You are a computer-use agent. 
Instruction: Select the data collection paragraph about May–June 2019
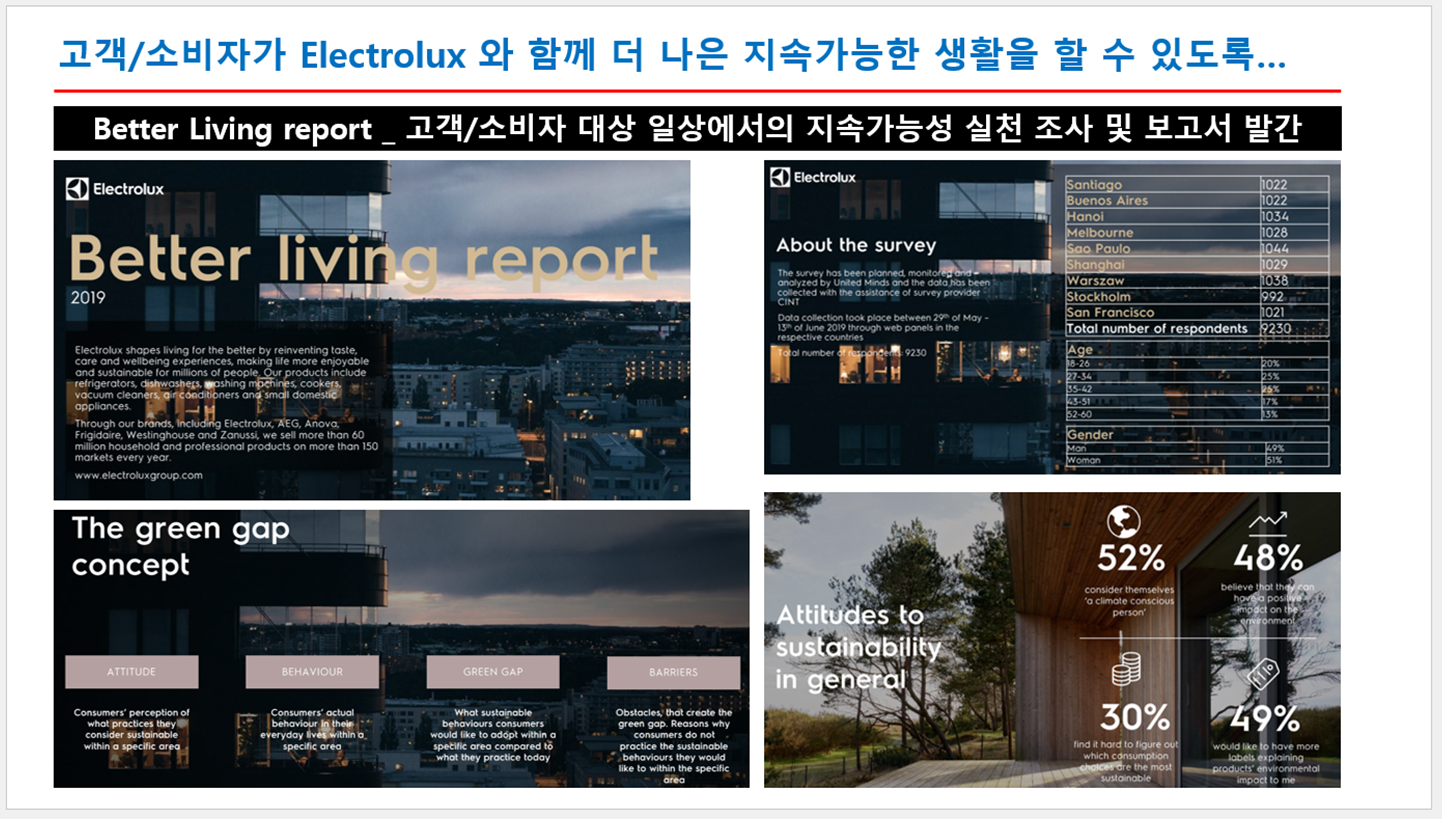pyautogui.click(x=882, y=327)
